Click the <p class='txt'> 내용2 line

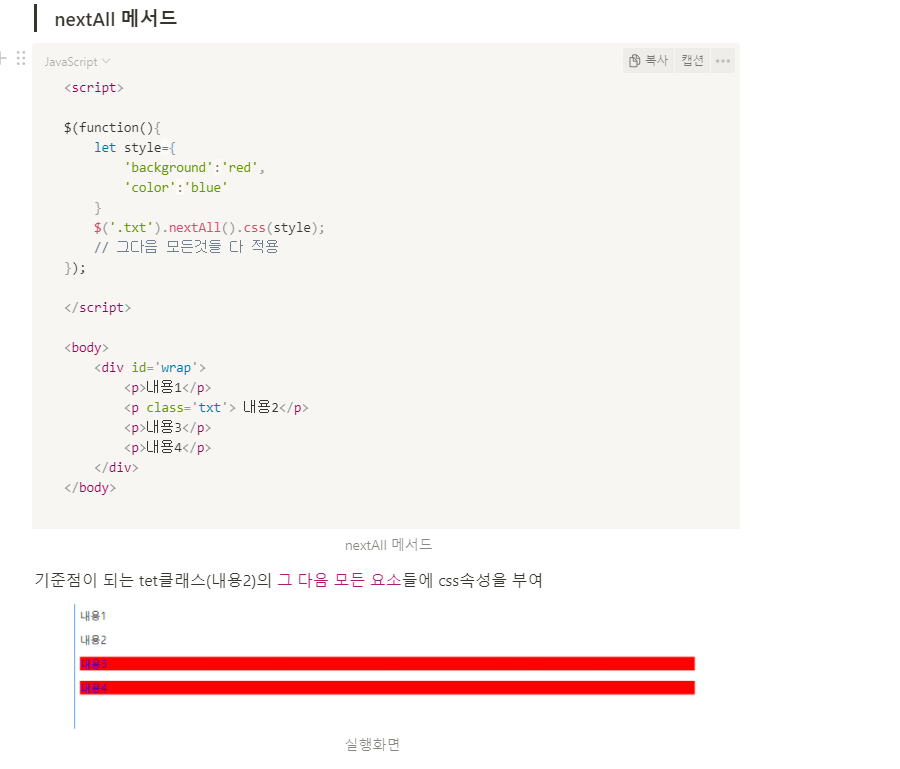tap(216, 407)
